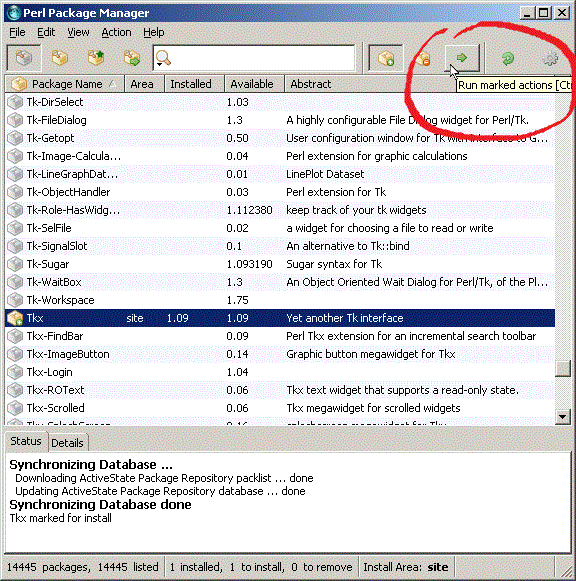This screenshot has height=581, width=576.
Task: Select the View installed packages icon
Action: tap(60, 58)
